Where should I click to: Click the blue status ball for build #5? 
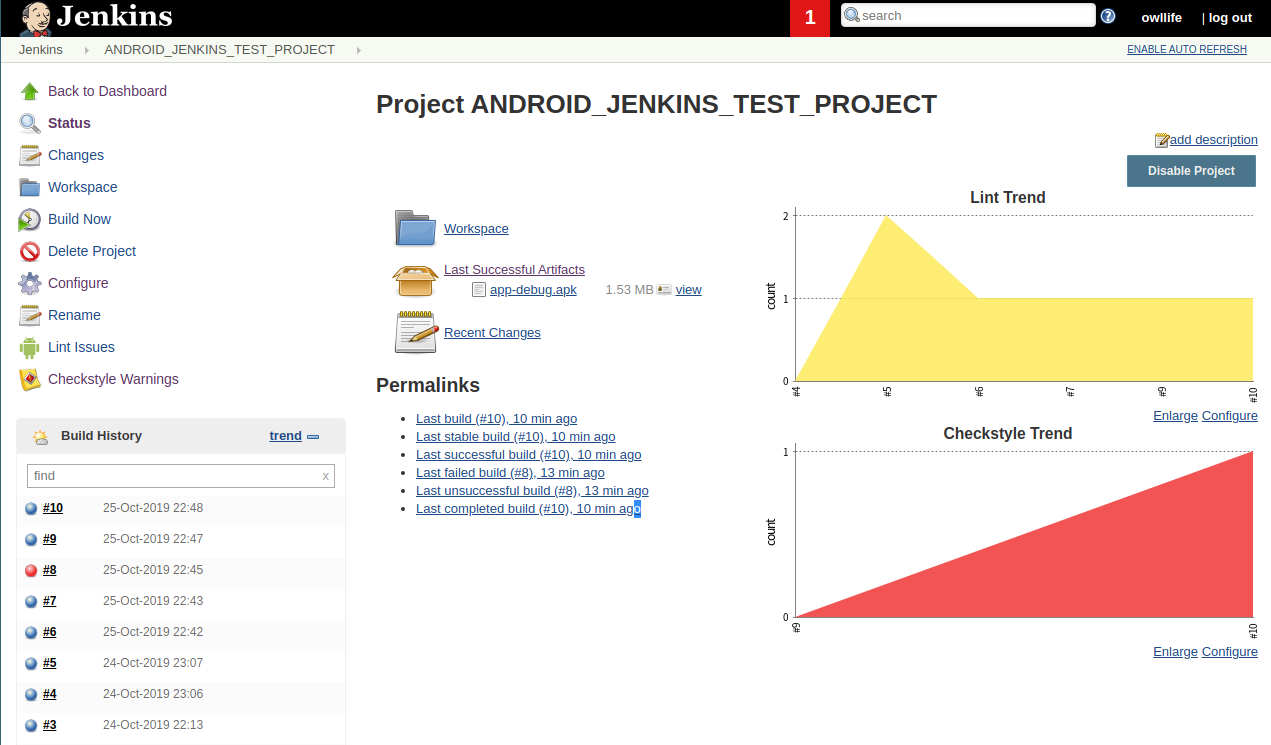[x=31, y=663]
